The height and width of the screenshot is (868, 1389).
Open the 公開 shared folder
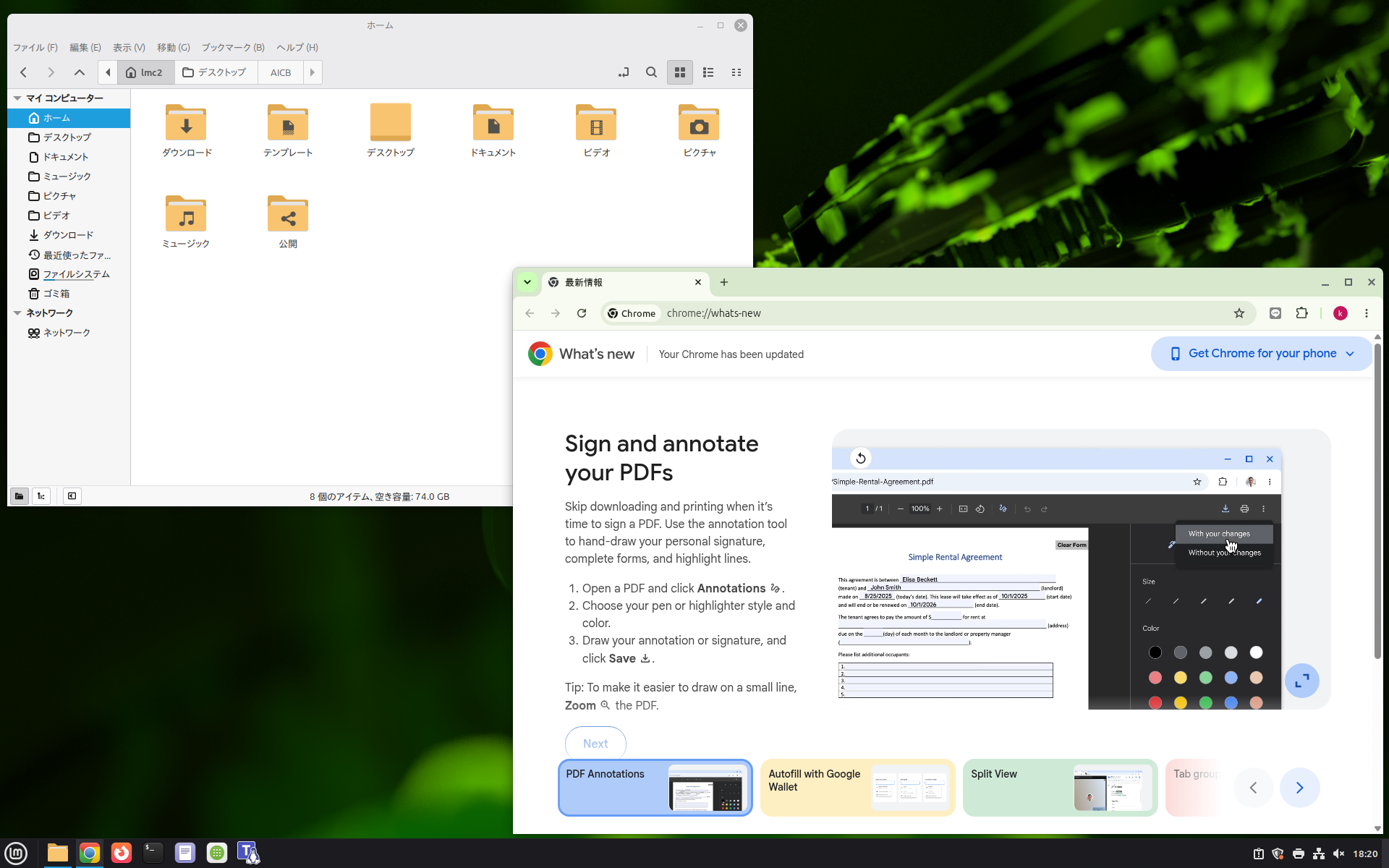[x=288, y=214]
